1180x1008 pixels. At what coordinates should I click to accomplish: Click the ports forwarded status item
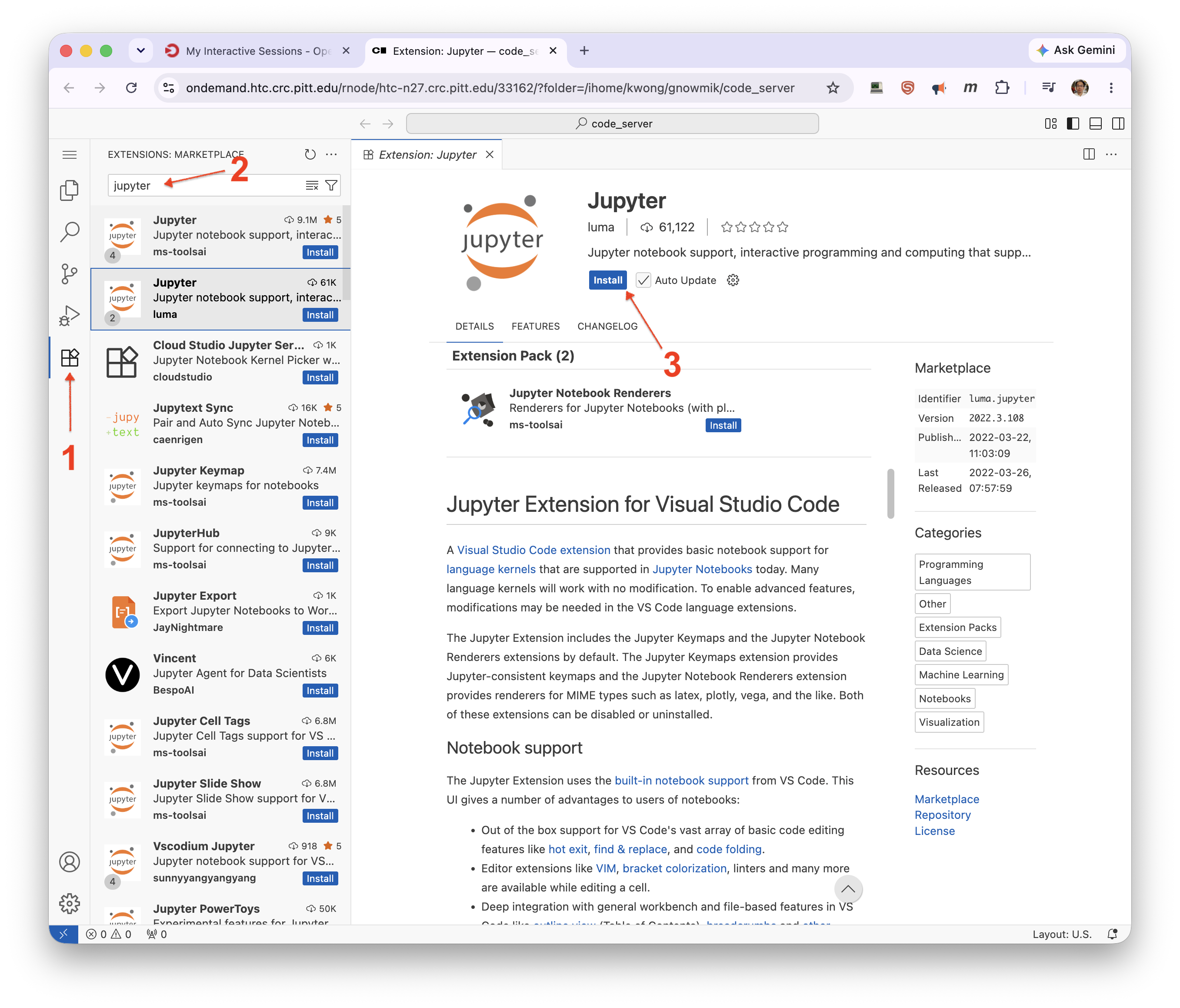pos(157,934)
